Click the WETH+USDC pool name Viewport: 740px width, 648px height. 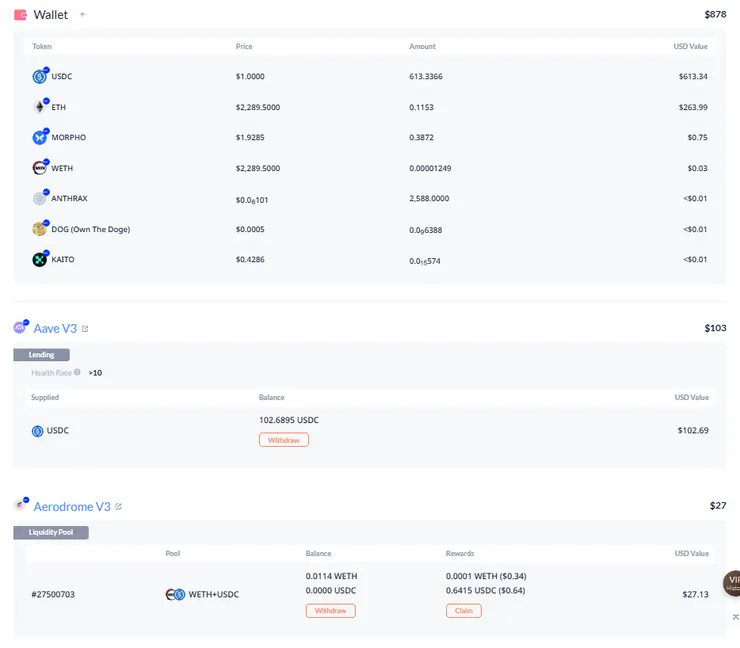click(x=214, y=594)
